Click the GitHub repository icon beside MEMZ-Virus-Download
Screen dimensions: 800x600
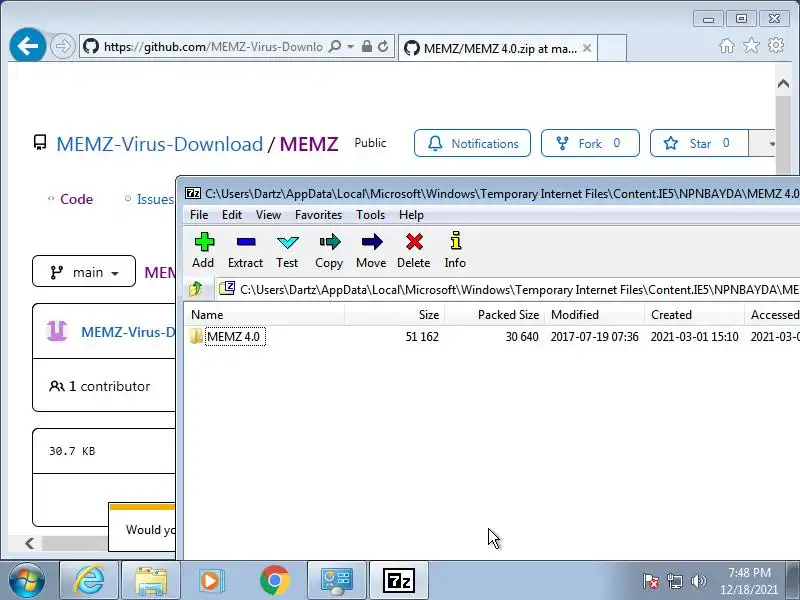point(40,143)
